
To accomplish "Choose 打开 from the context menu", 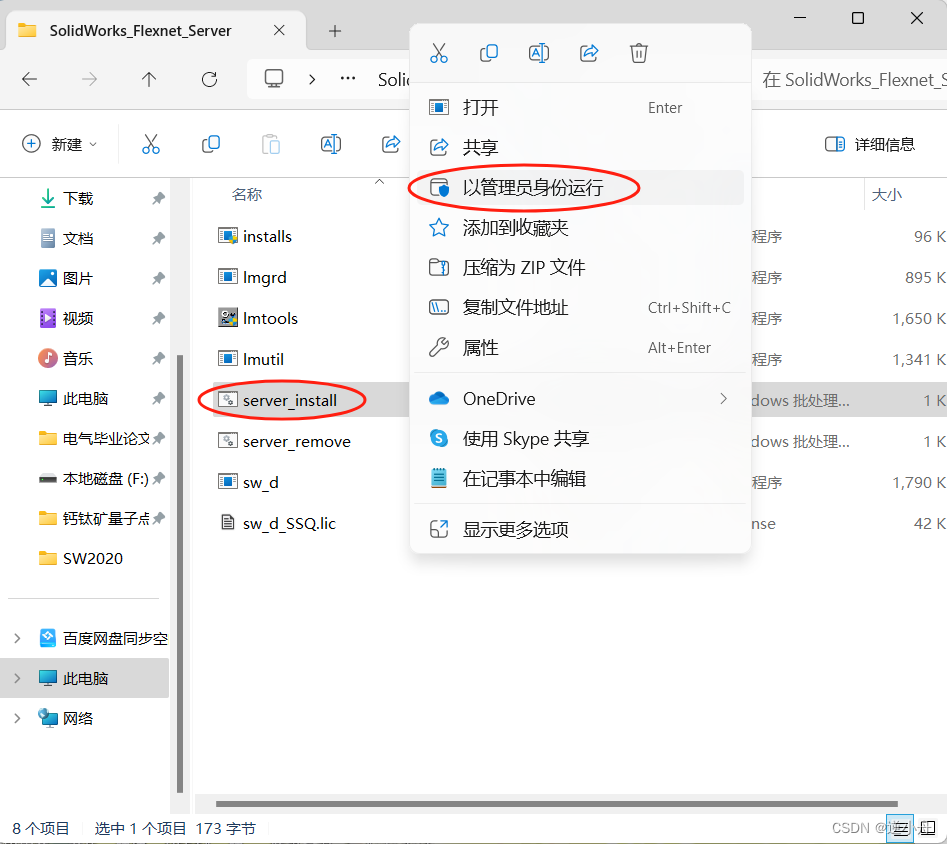I will 580,108.
